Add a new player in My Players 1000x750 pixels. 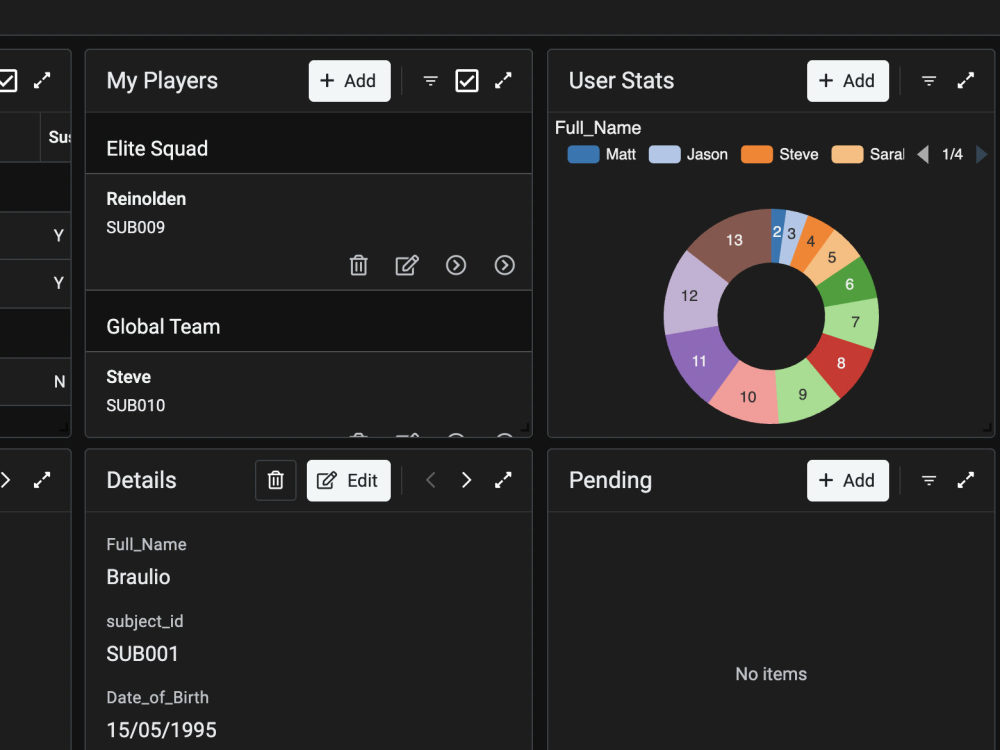[349, 81]
